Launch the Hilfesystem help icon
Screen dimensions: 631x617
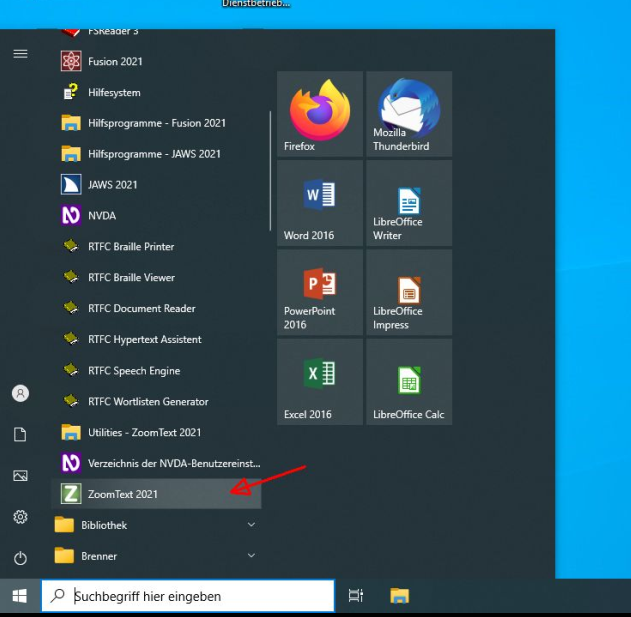[x=156, y=93]
